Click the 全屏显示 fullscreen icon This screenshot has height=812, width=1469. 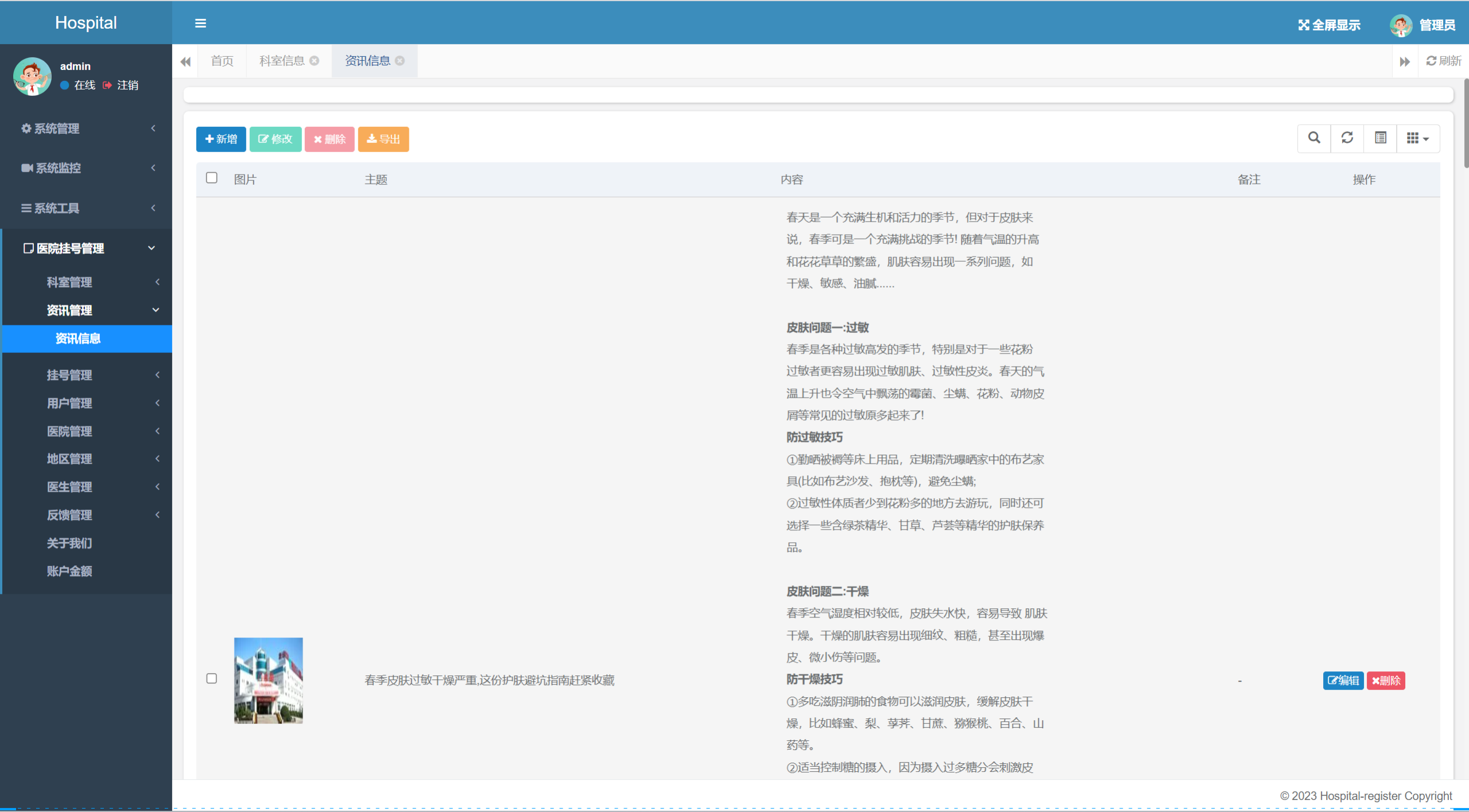pos(1304,25)
